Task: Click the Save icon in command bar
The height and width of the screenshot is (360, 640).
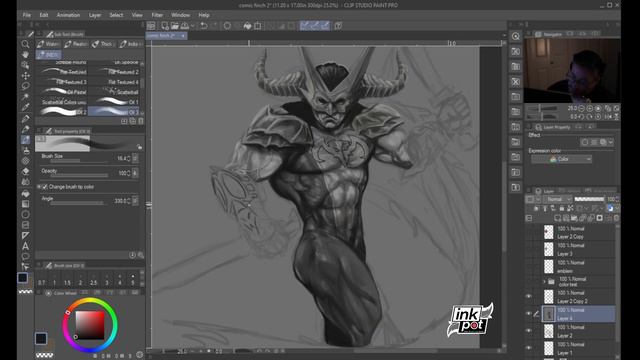Action: click(x=184, y=26)
